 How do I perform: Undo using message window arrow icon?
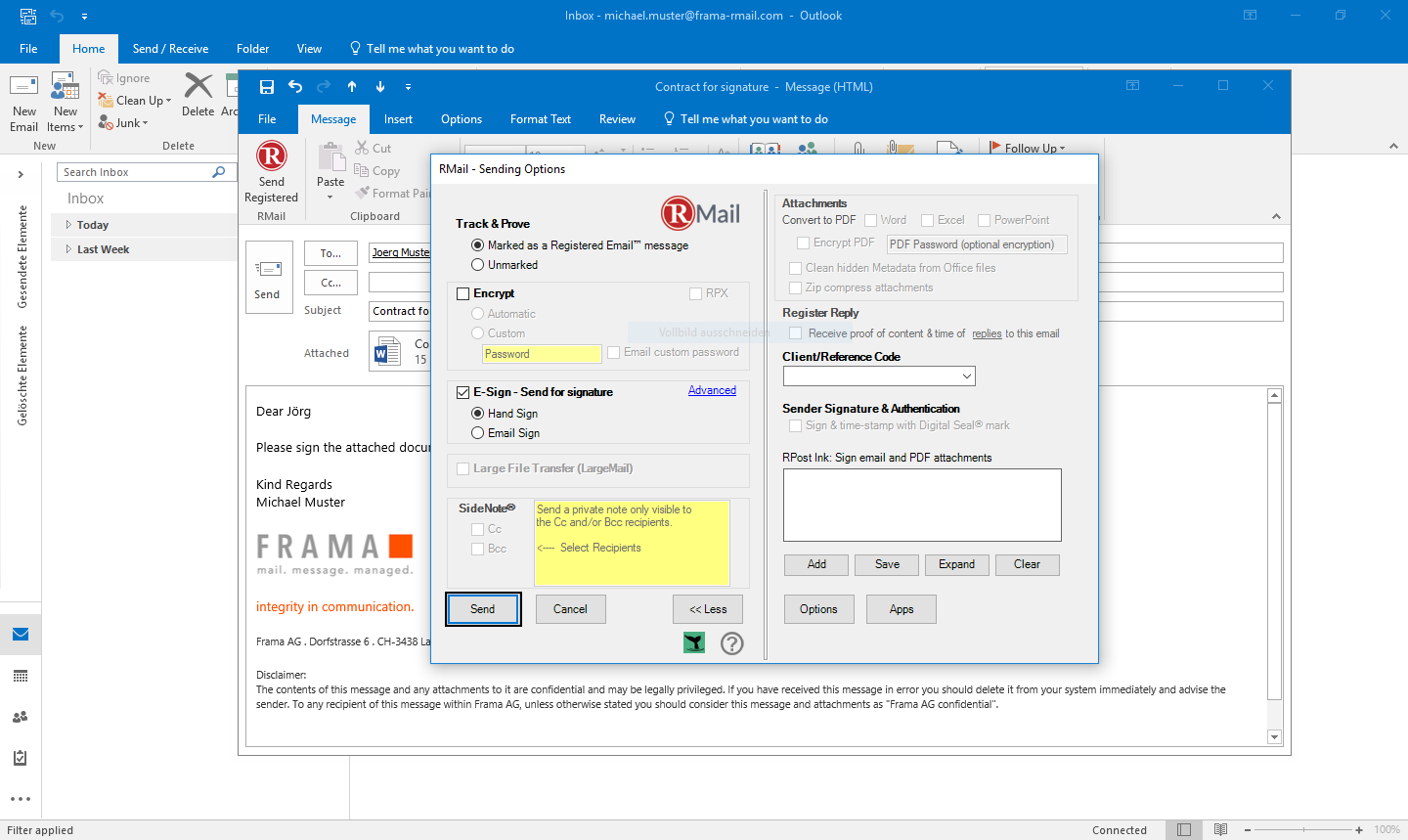coord(295,86)
